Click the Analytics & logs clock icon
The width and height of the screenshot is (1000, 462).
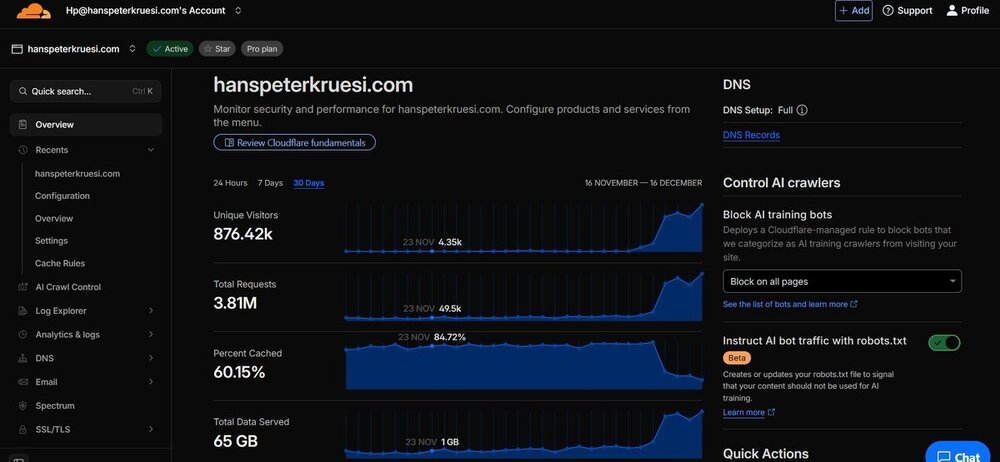point(23,334)
